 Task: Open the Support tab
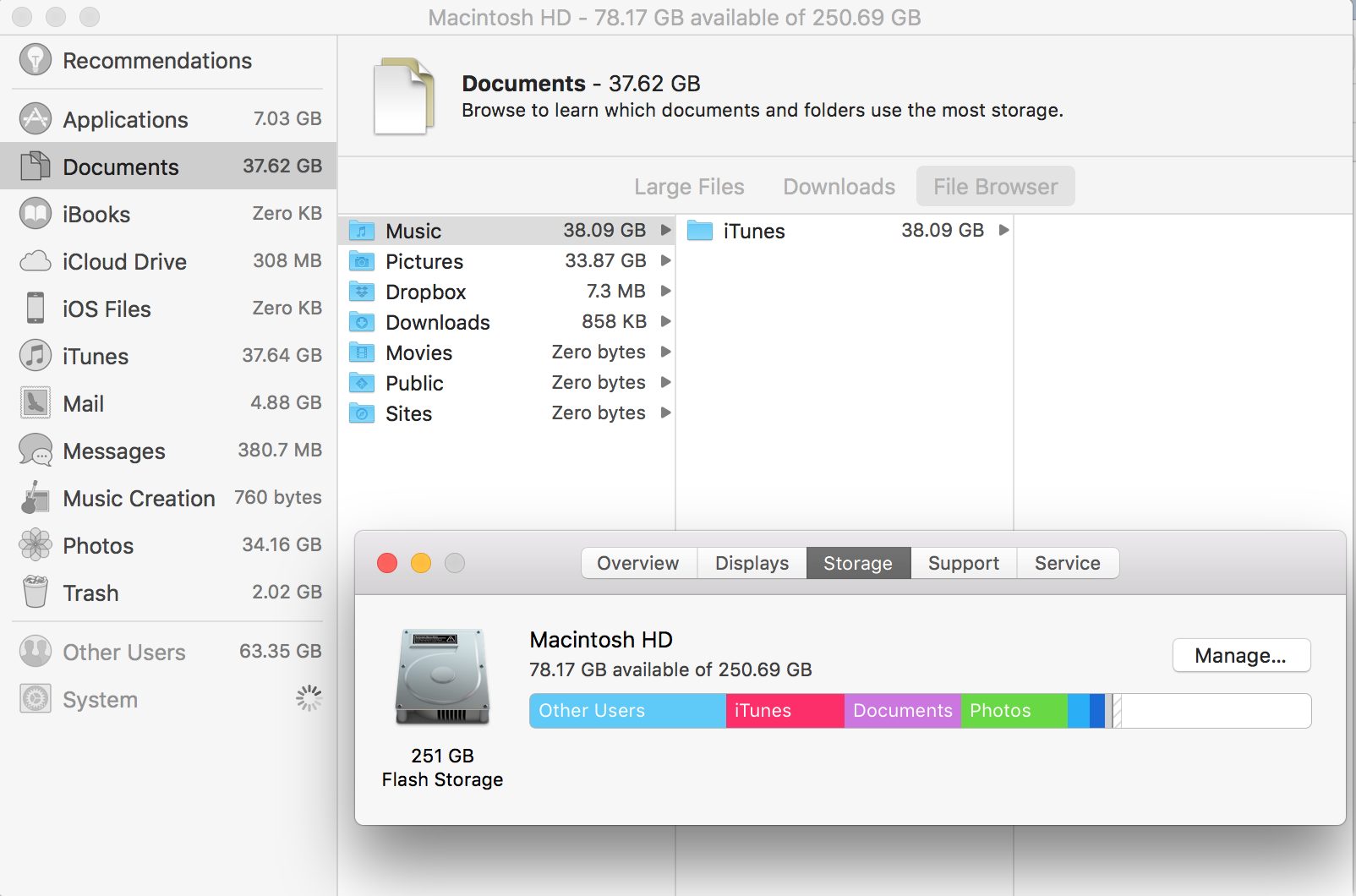(x=964, y=563)
